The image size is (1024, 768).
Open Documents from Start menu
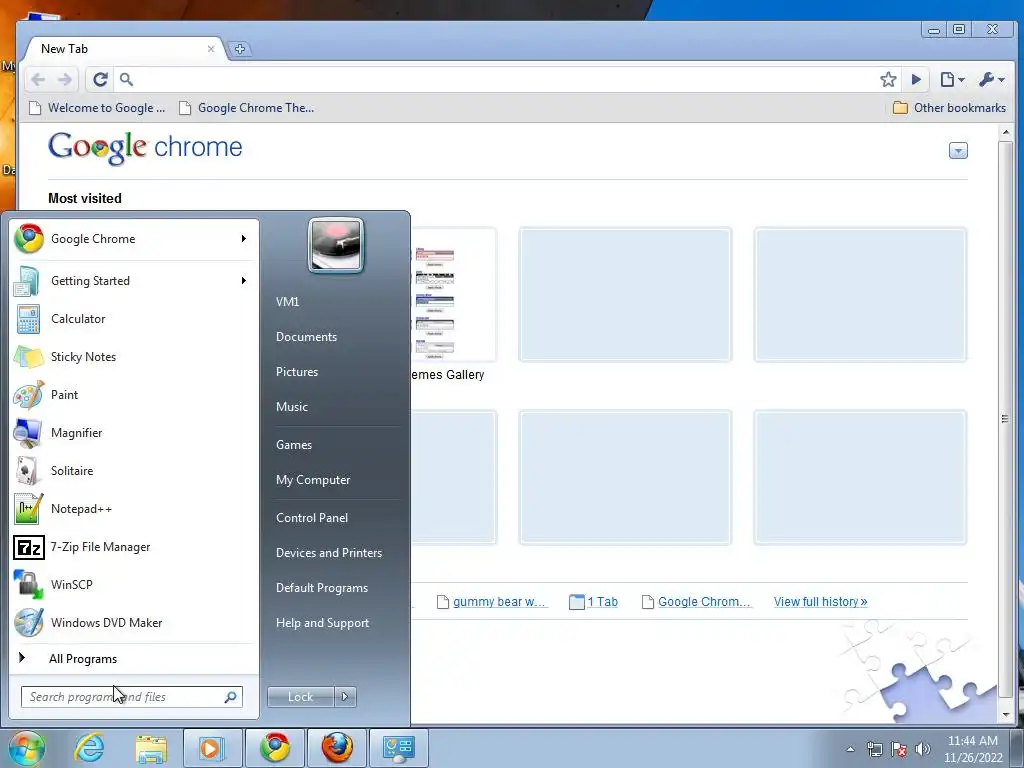[335, 337]
